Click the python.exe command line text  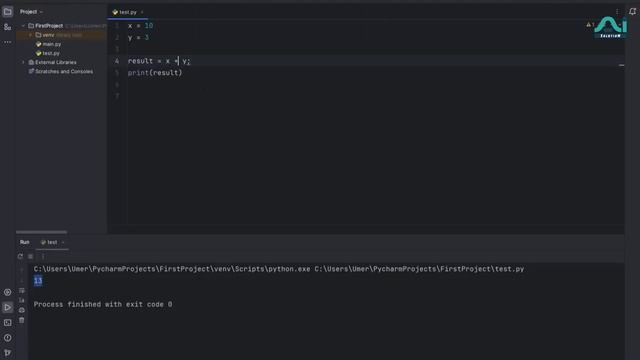279,269
